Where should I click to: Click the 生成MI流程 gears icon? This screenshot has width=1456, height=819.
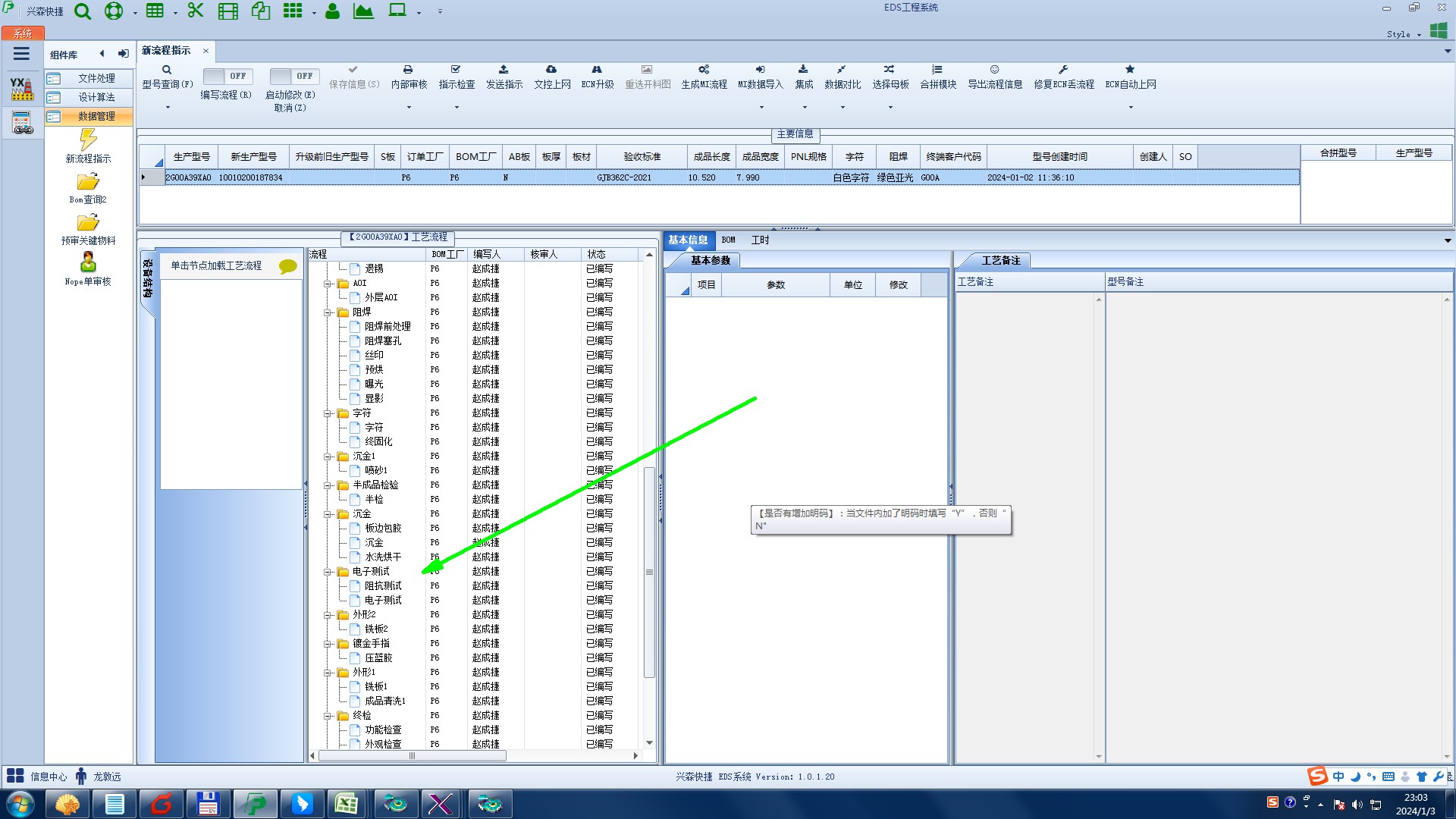coord(704,70)
